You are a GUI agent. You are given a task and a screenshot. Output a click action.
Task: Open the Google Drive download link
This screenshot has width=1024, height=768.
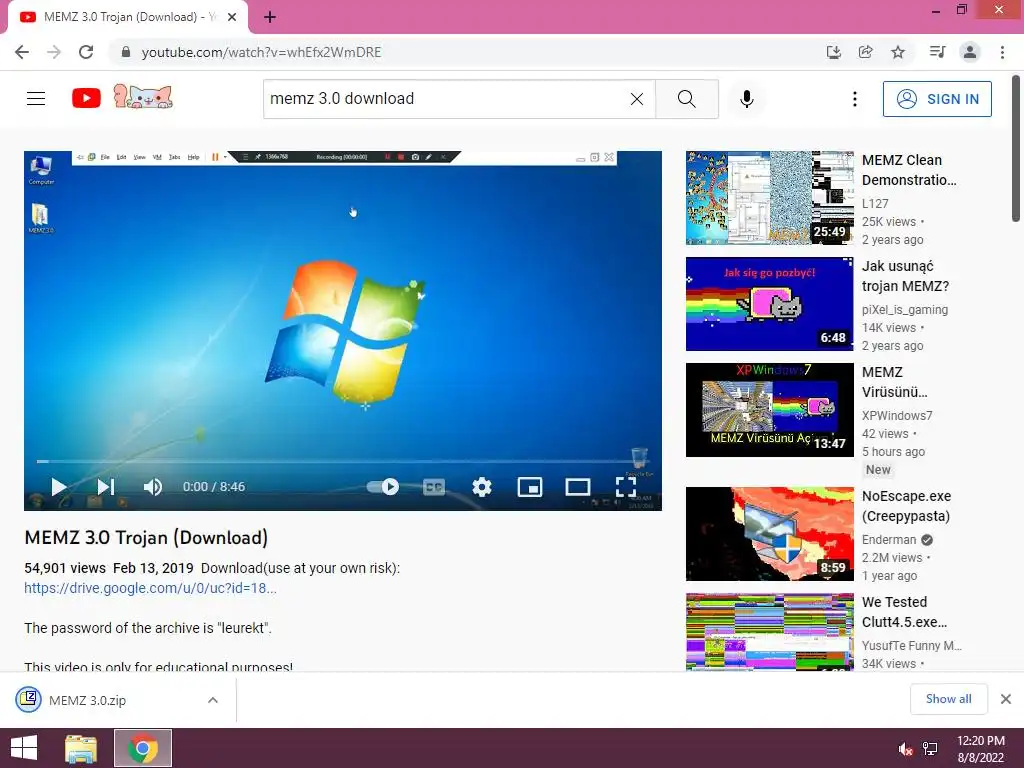[x=150, y=588]
